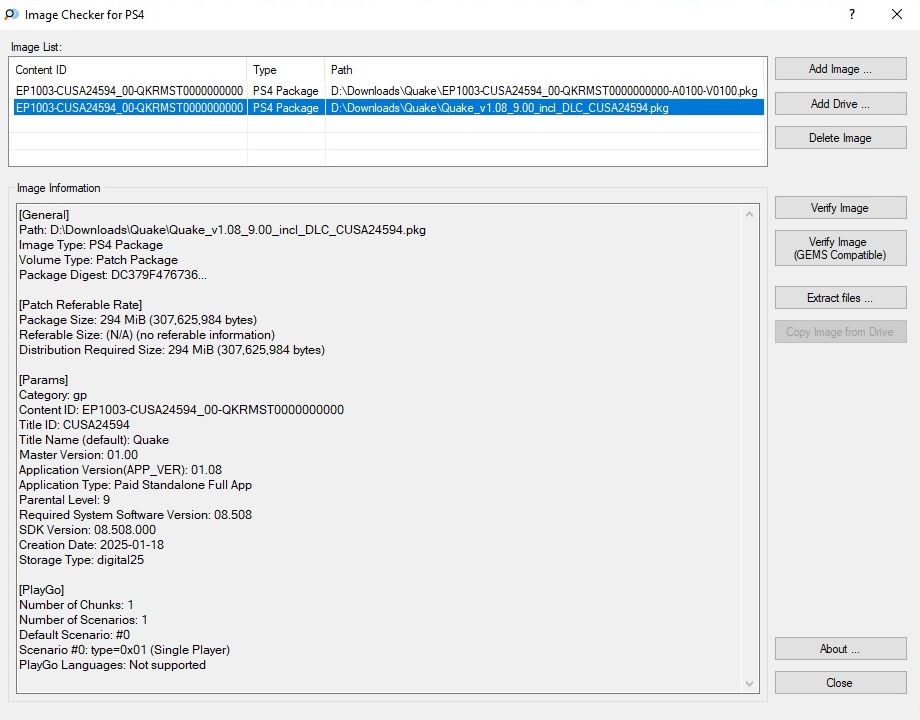The width and height of the screenshot is (920, 720).
Task: Click the Creation Date: 2025-01-18 line
Action: point(92,545)
